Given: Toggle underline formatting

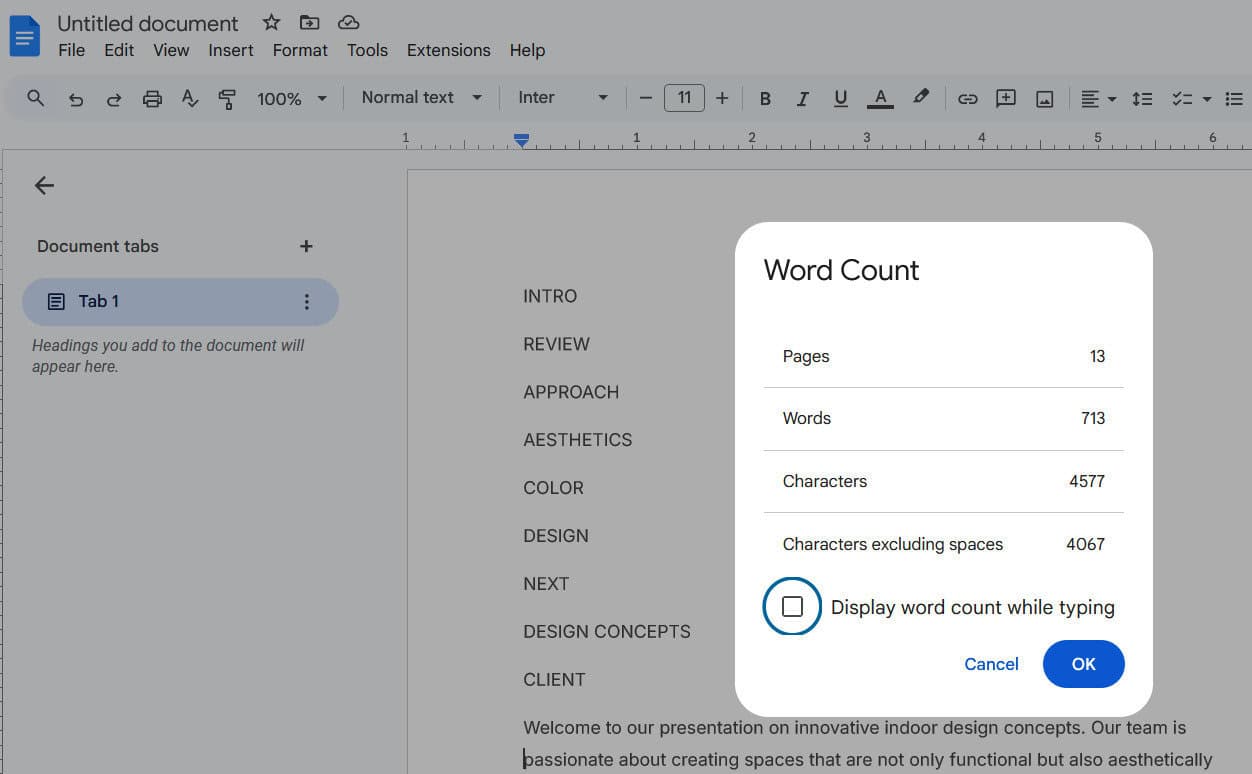Looking at the screenshot, I should 841,98.
